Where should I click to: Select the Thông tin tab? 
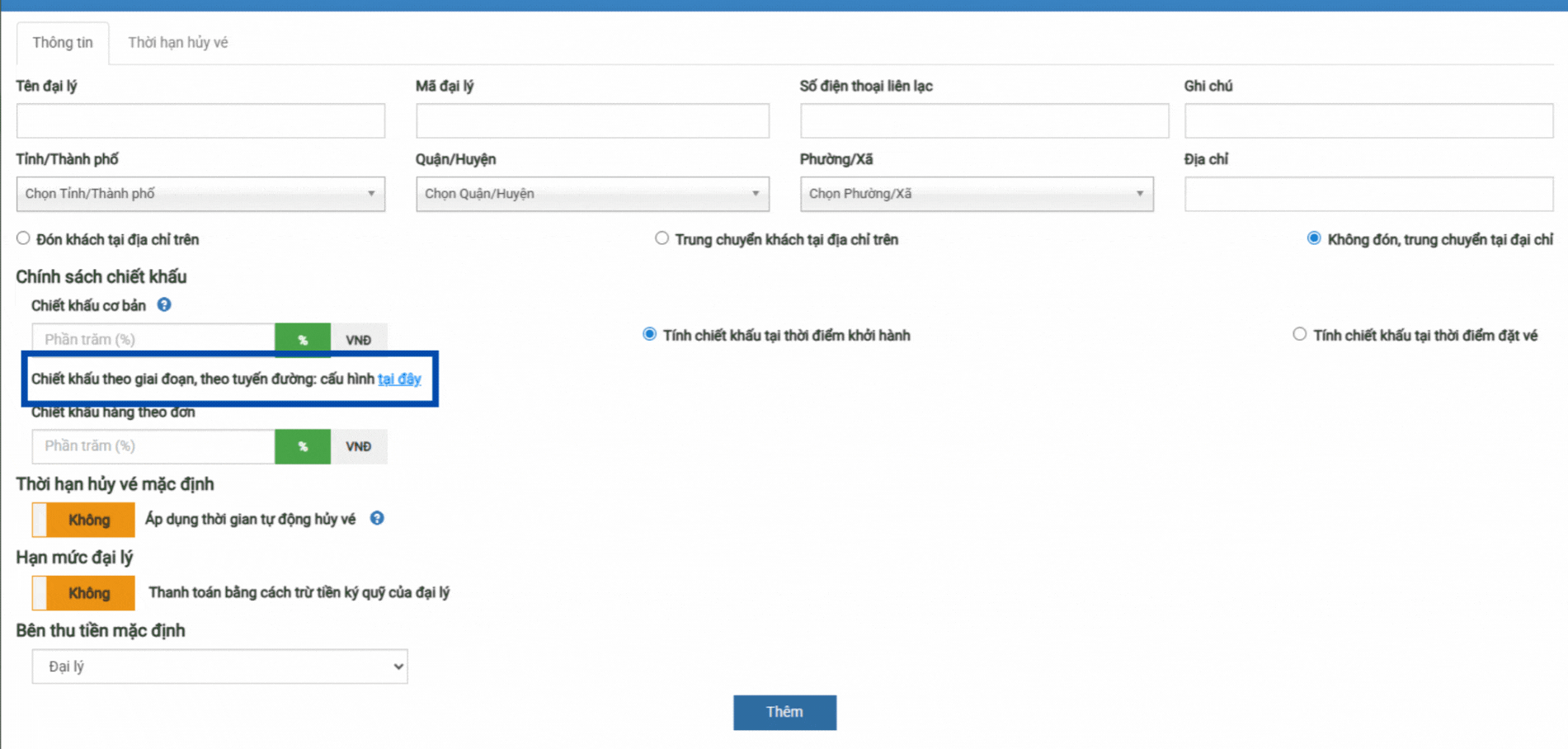pyautogui.click(x=63, y=43)
